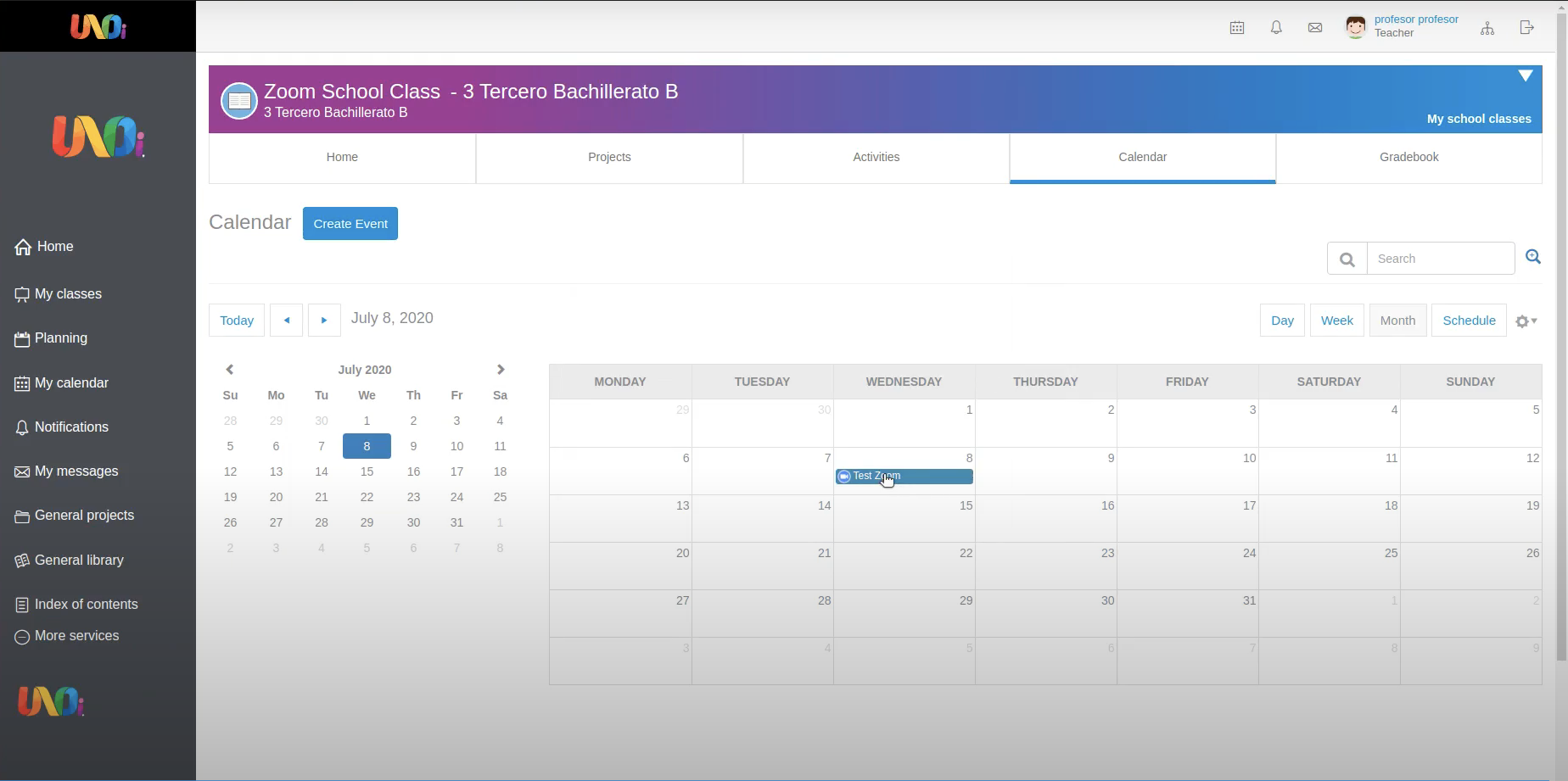Screen dimensions: 1568x781
Task: Click the logout icon
Action: (x=1527, y=28)
